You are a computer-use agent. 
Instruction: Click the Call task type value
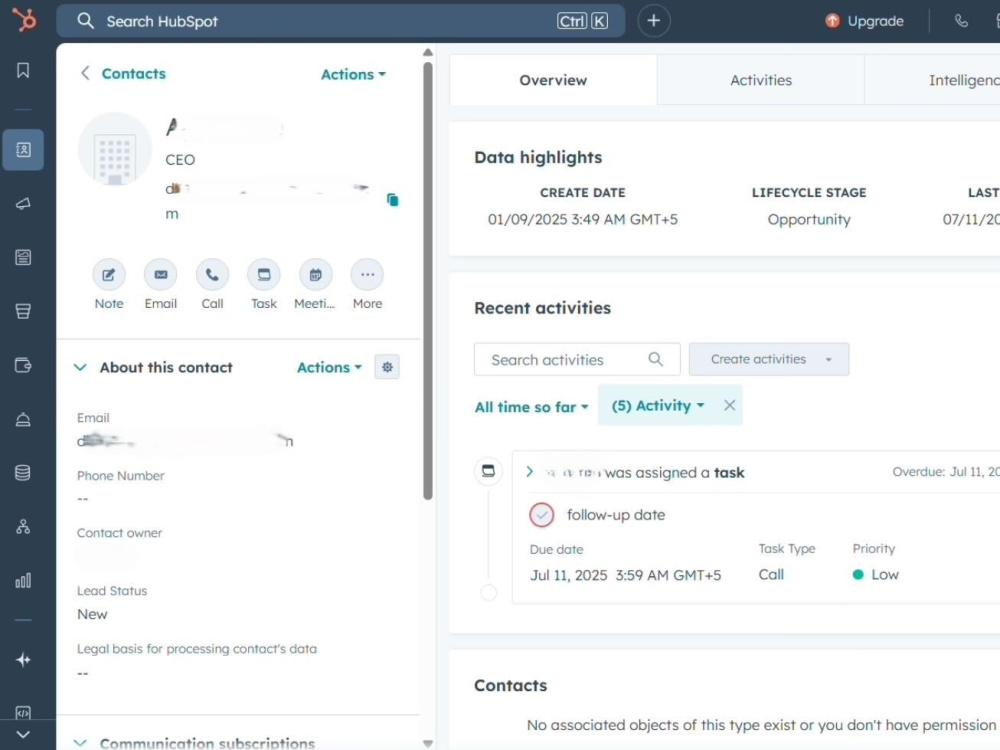click(x=770, y=575)
